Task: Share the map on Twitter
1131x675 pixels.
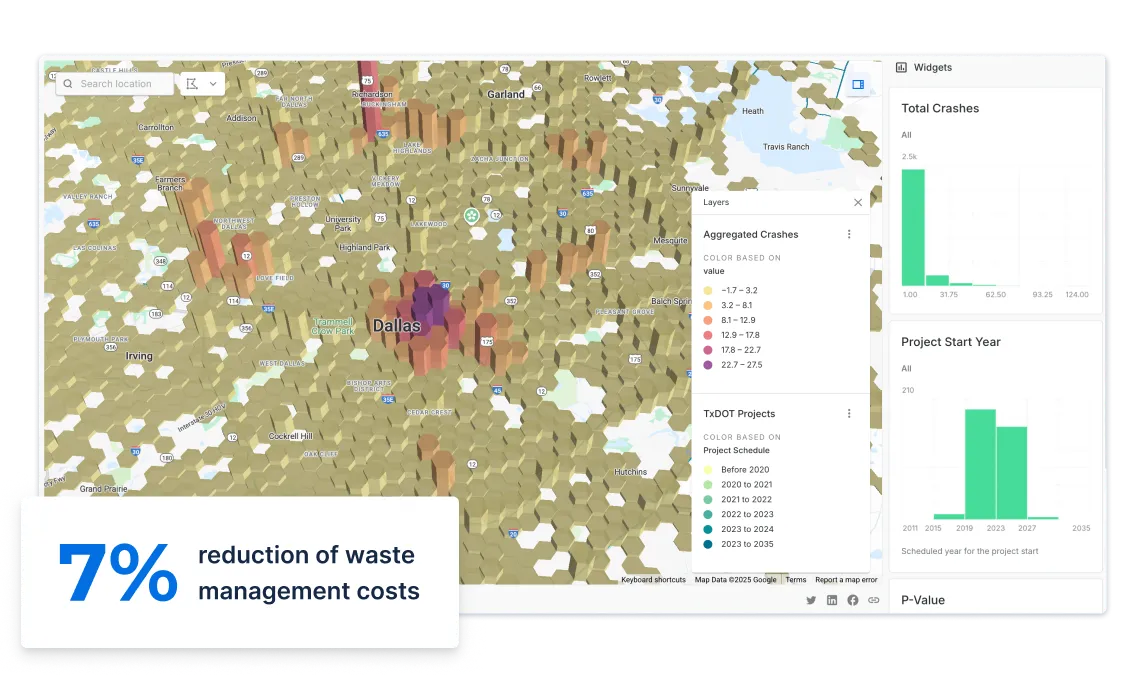Action: 811,600
